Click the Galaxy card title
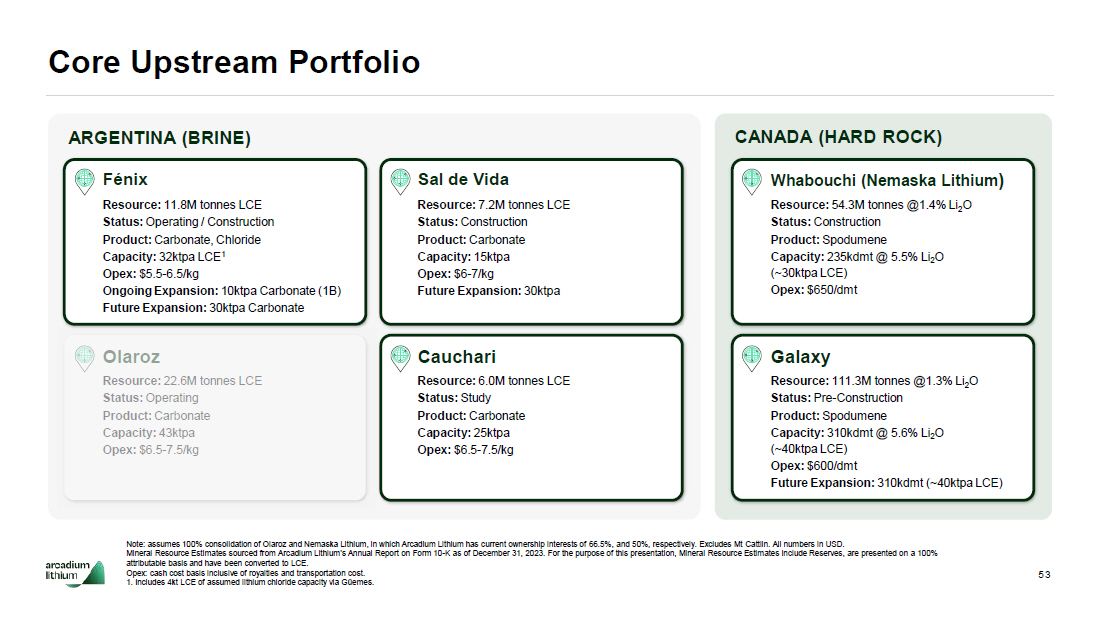This screenshot has height=617, width=1097. 800,357
